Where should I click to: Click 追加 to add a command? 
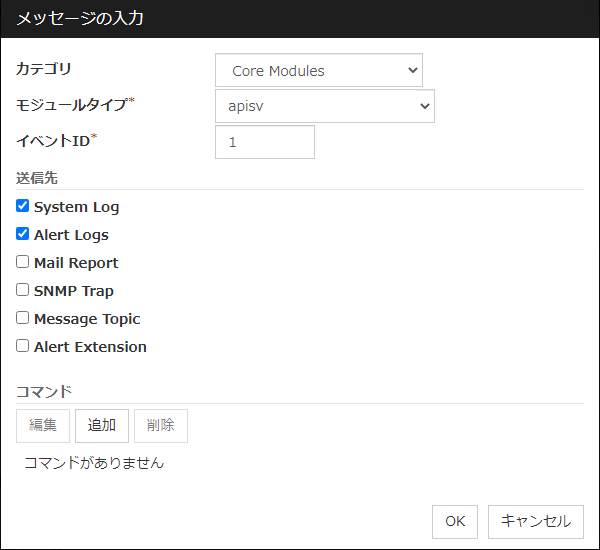[x=102, y=425]
